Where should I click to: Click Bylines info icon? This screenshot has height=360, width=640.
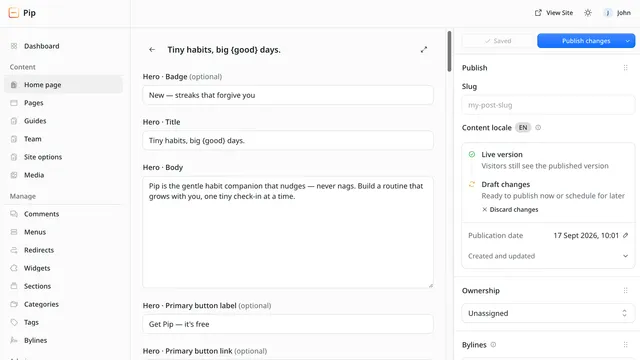click(493, 344)
